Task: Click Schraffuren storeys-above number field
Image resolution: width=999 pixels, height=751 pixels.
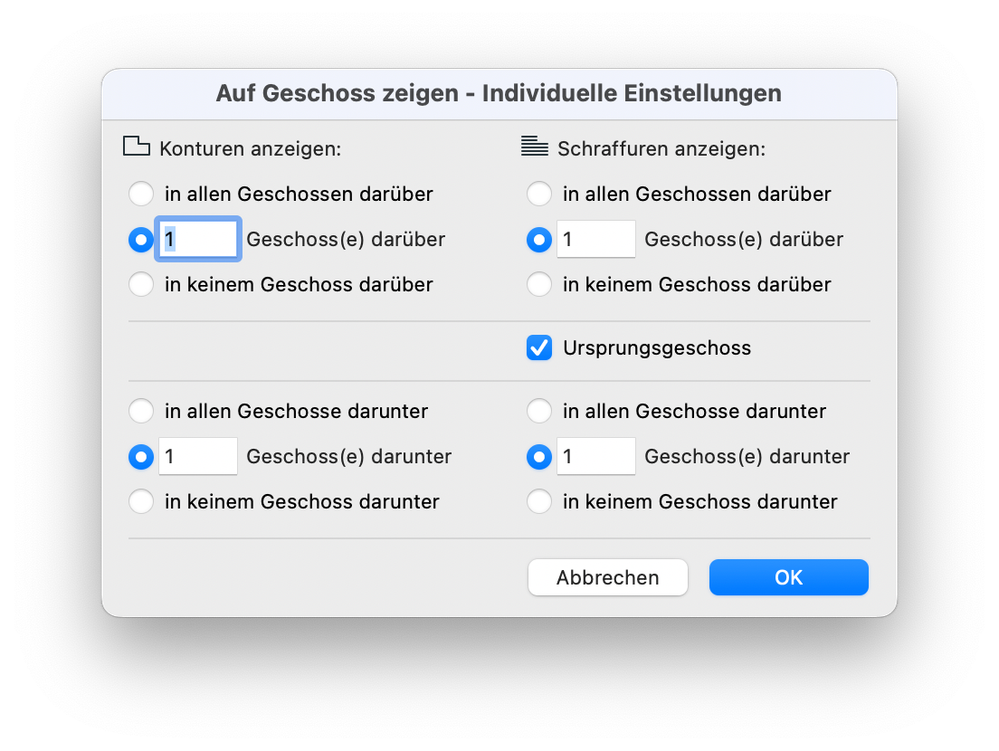Action: [596, 240]
